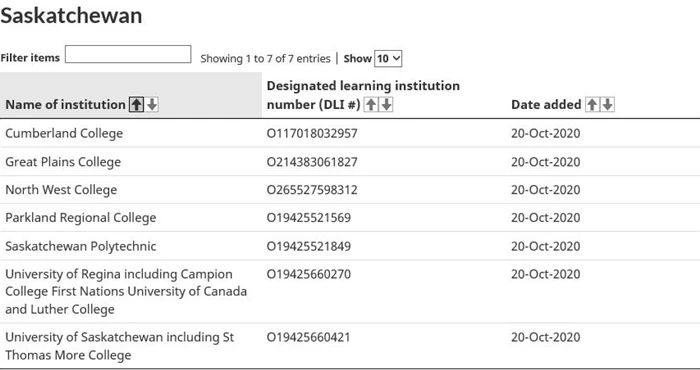This screenshot has width=700, height=370.
Task: Click the Name of institution column header
Action: (65, 104)
